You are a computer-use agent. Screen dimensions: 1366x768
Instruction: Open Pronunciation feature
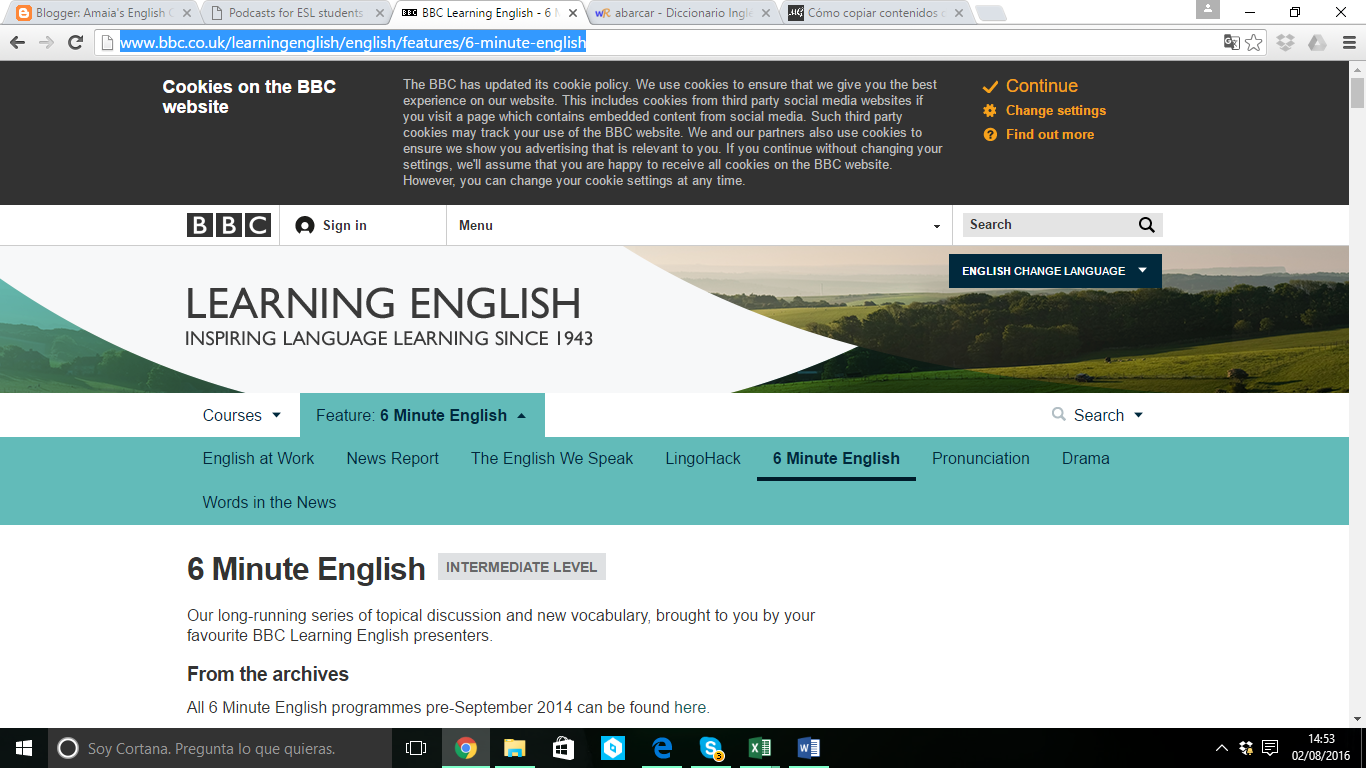point(981,458)
